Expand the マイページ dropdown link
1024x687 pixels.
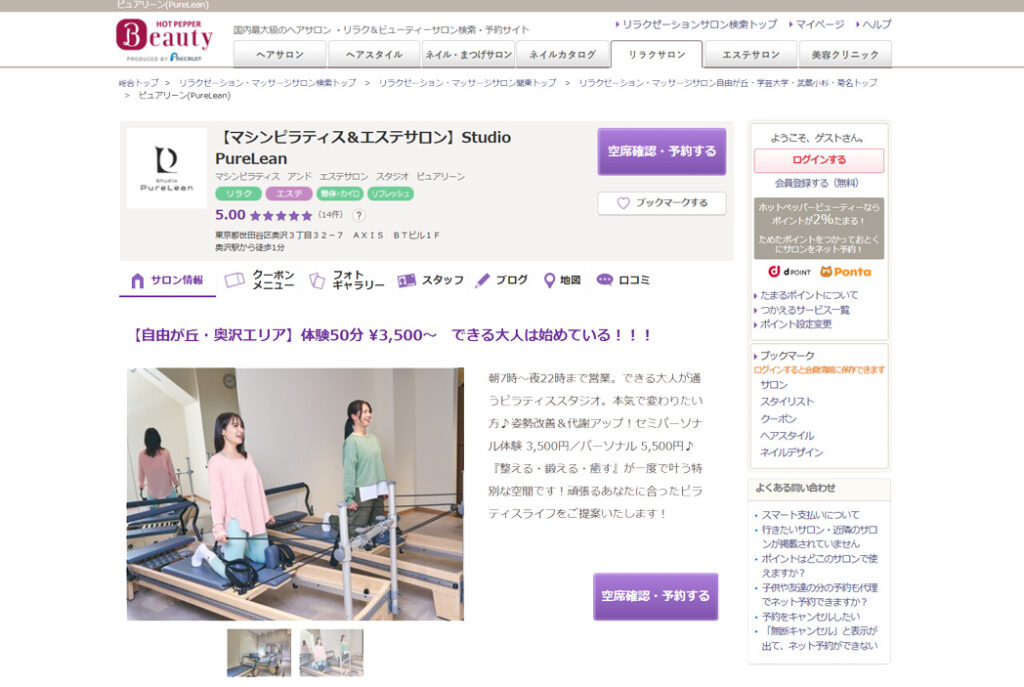pos(819,24)
